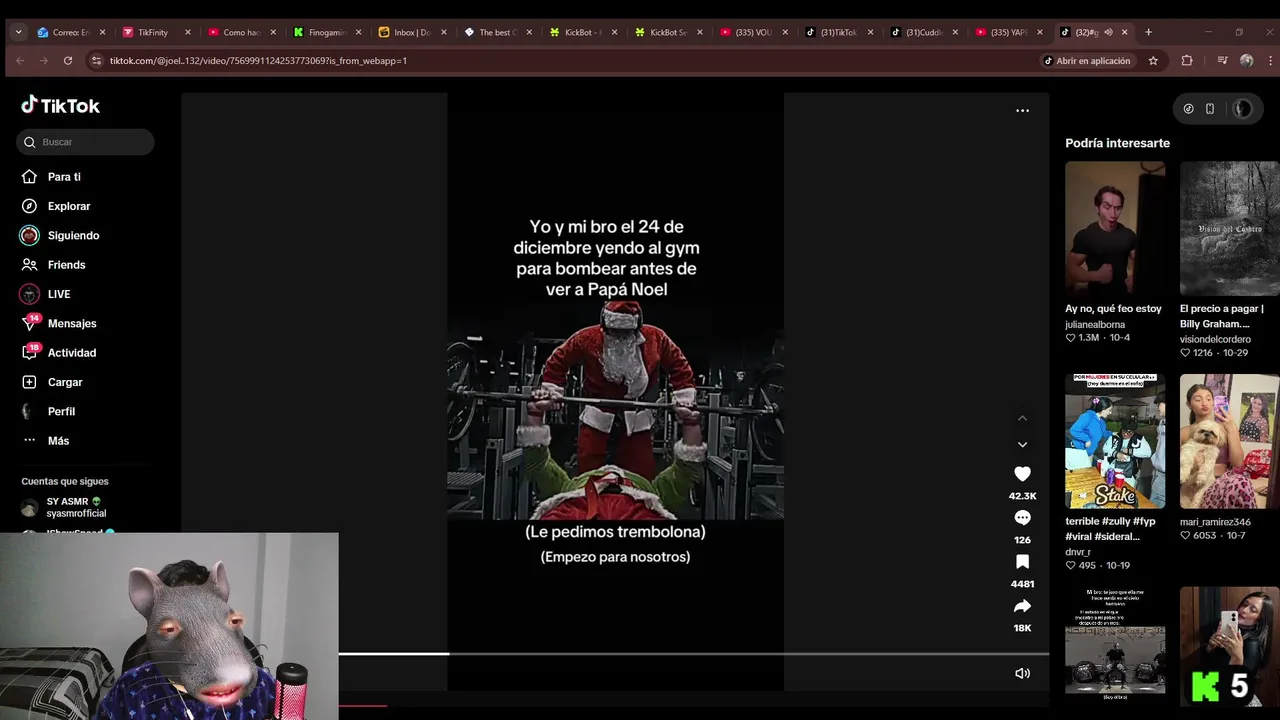
Task: Like the video with the heart icon
Action: point(1022,474)
